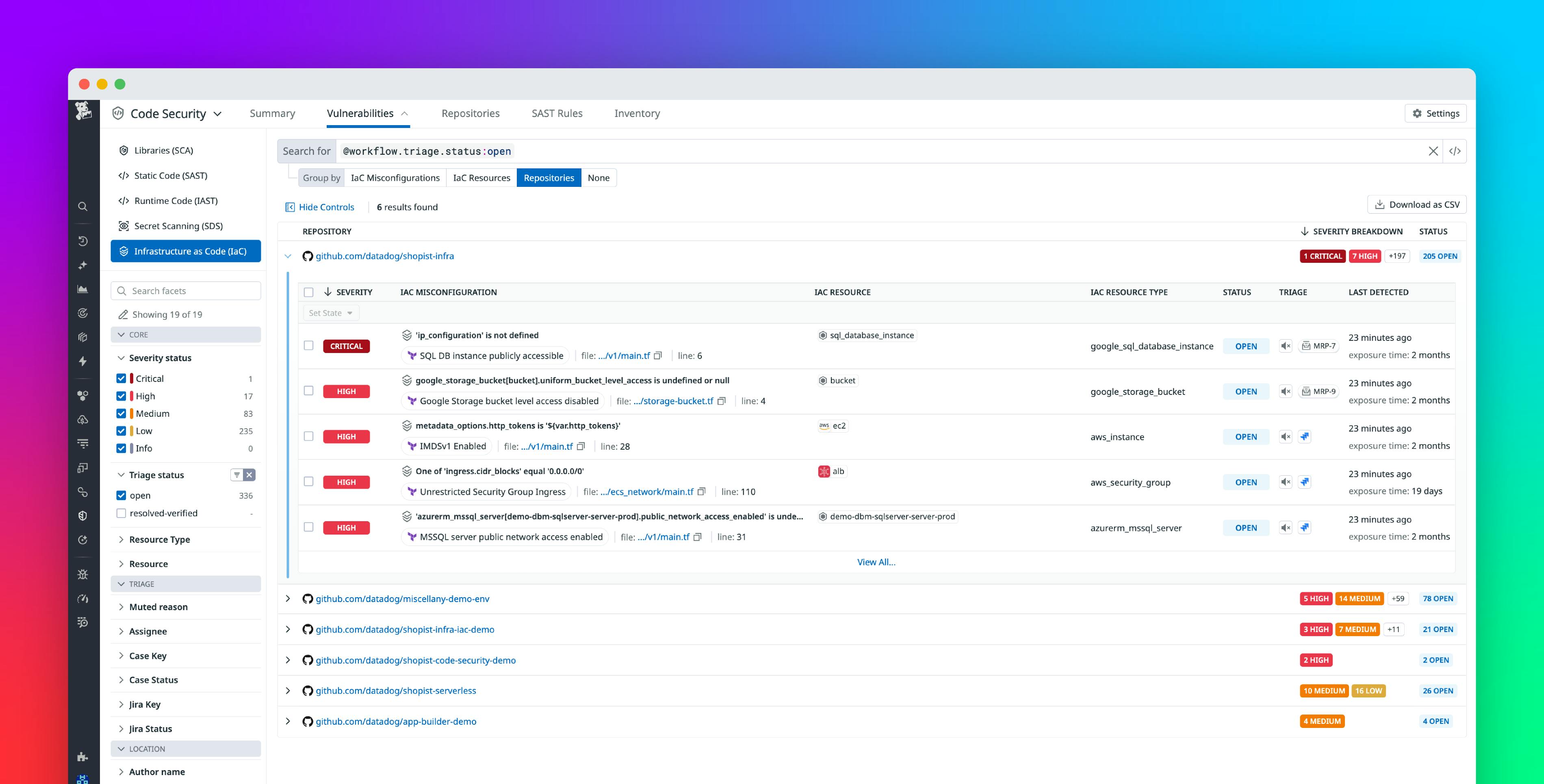Switch to the SAST Rules tab
1544x784 pixels.
pos(557,113)
